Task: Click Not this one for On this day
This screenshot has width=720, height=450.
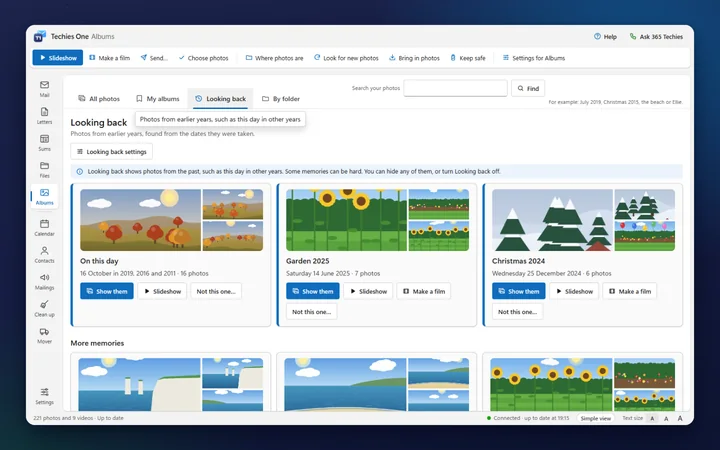Action: 216,291
